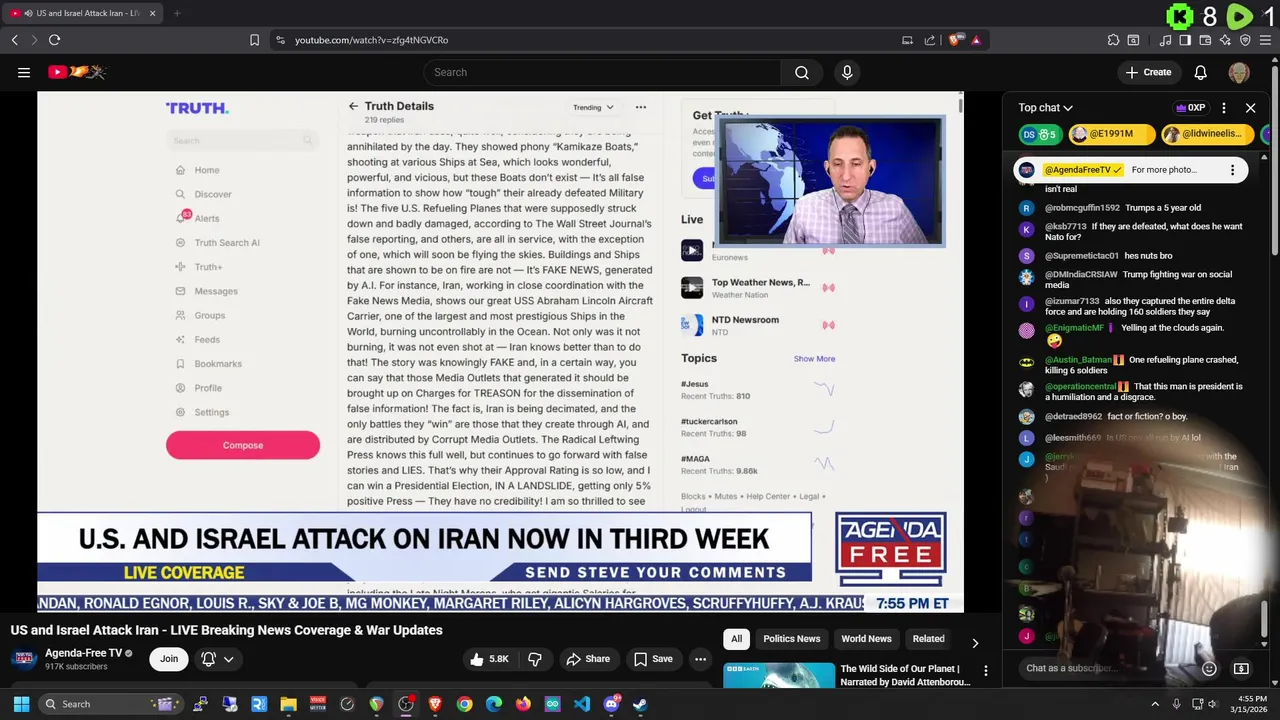Open the Brave Shields lion icon
Screen dimensions: 1280x720
coord(955,40)
